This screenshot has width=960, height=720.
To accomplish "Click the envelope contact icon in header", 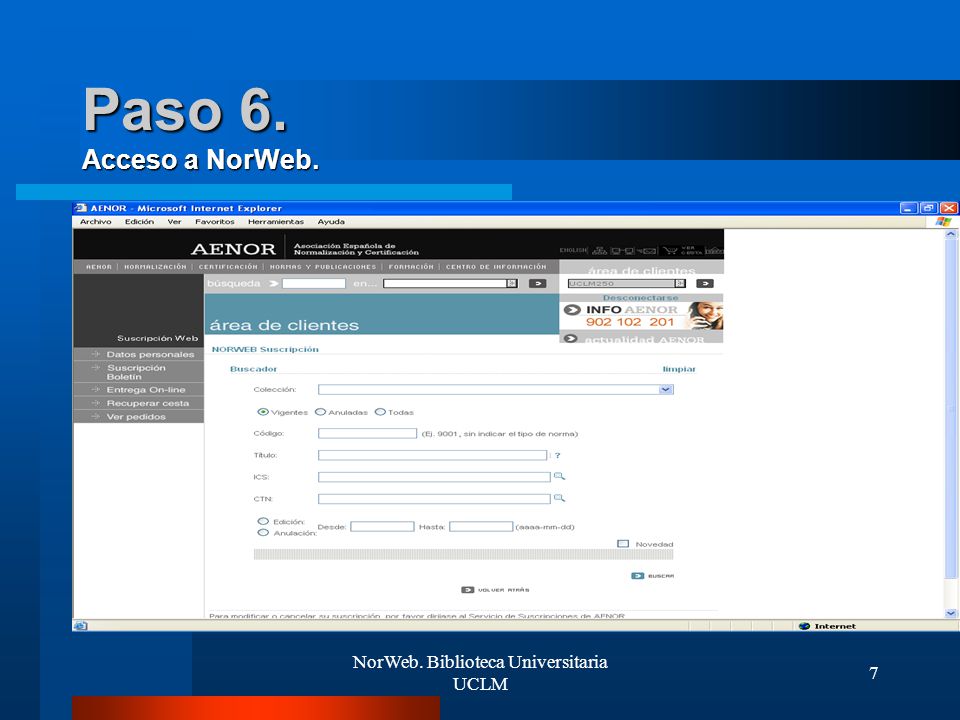I will point(647,250).
